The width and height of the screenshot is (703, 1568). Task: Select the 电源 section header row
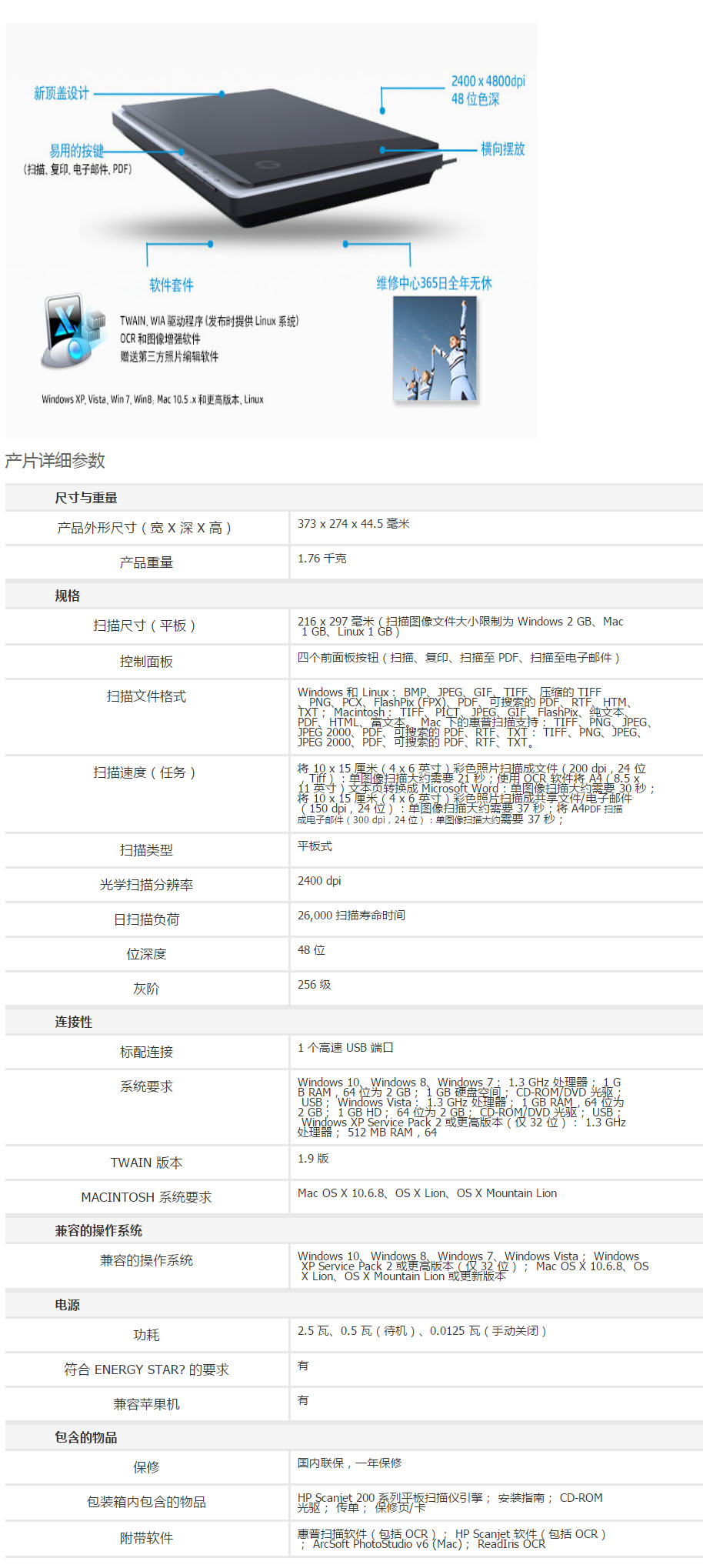coord(68,1305)
